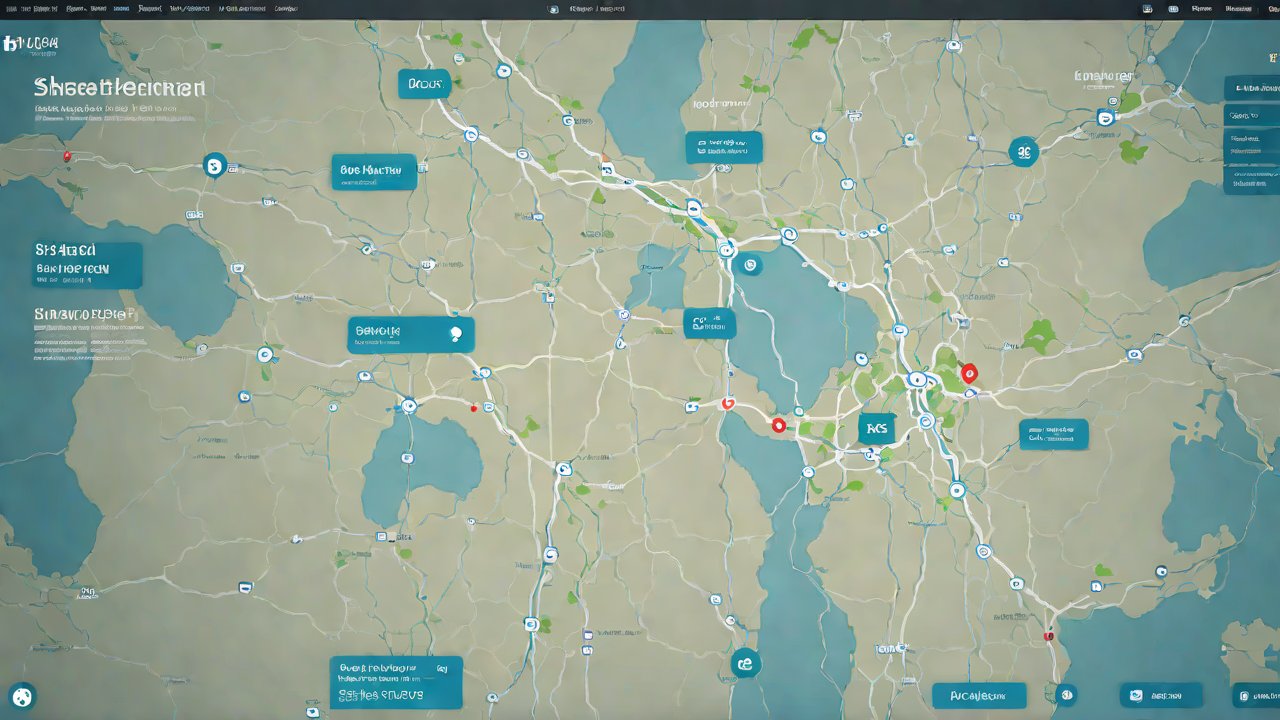The height and width of the screenshot is (720, 1280).
Task: Open the teal info panel on the left side
Action: pyautogui.click(x=87, y=265)
